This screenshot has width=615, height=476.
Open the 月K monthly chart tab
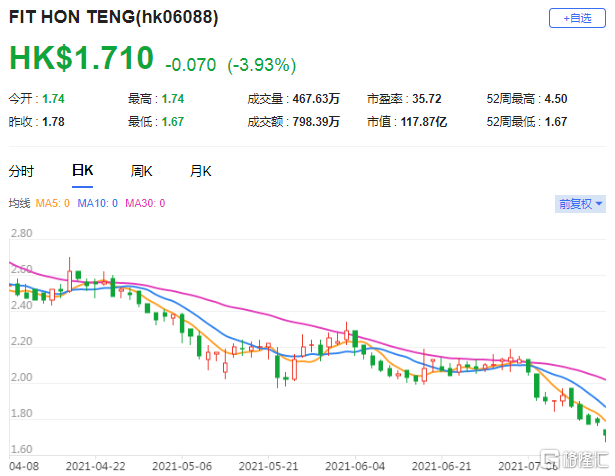[x=200, y=171]
